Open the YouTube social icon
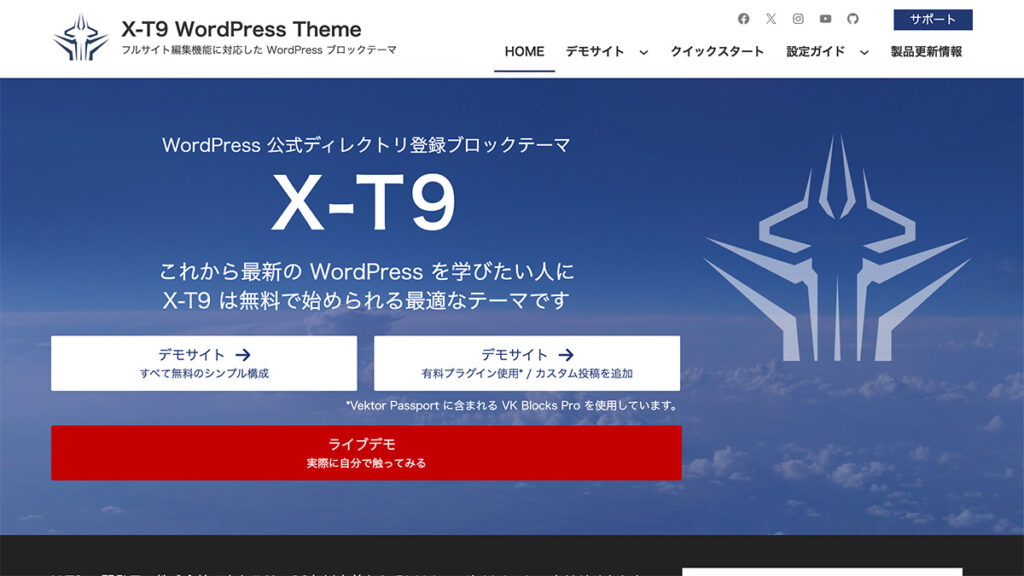This screenshot has width=1024, height=576. tap(825, 19)
